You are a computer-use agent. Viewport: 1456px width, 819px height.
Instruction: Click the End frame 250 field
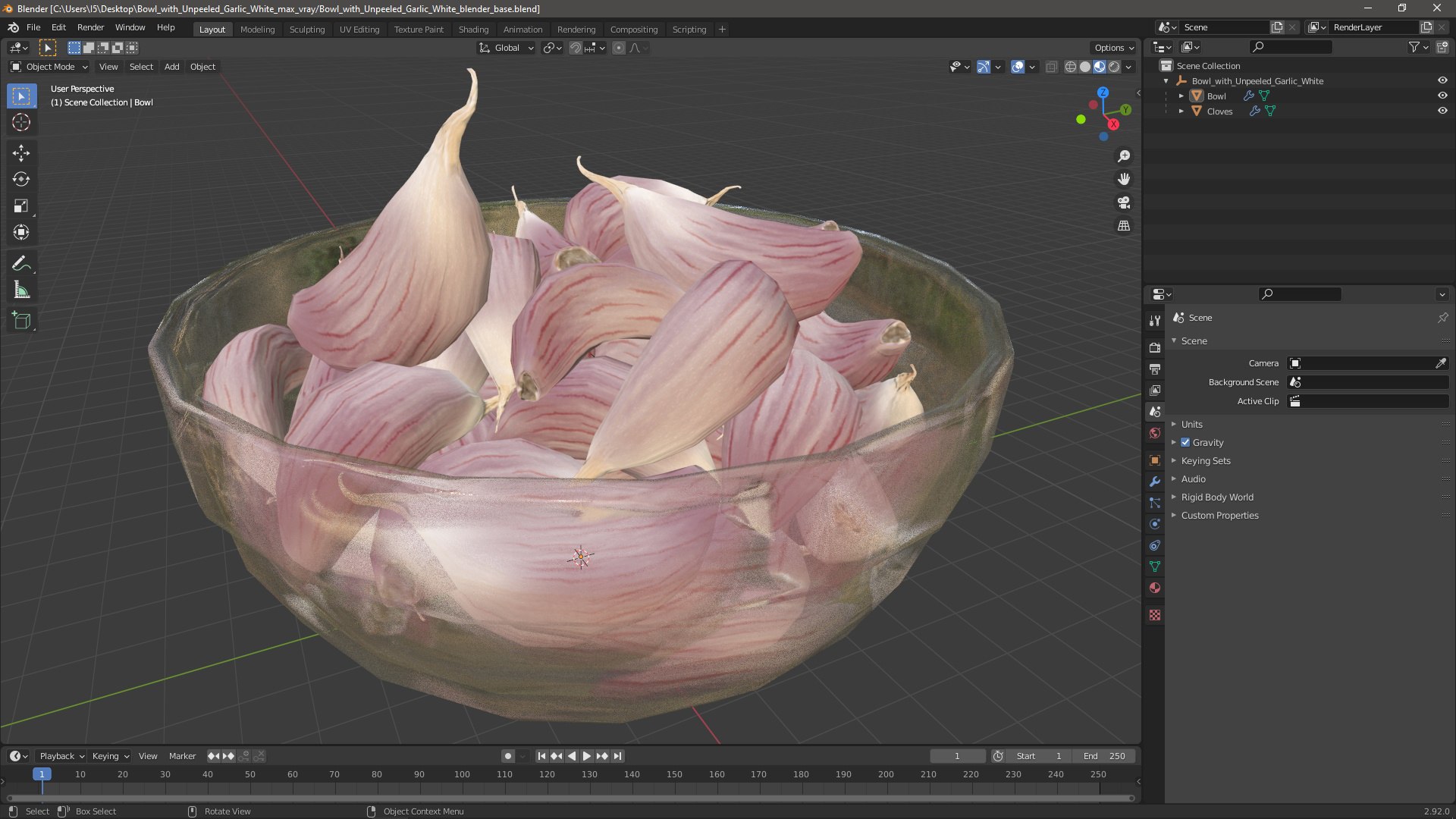[x=1104, y=756]
